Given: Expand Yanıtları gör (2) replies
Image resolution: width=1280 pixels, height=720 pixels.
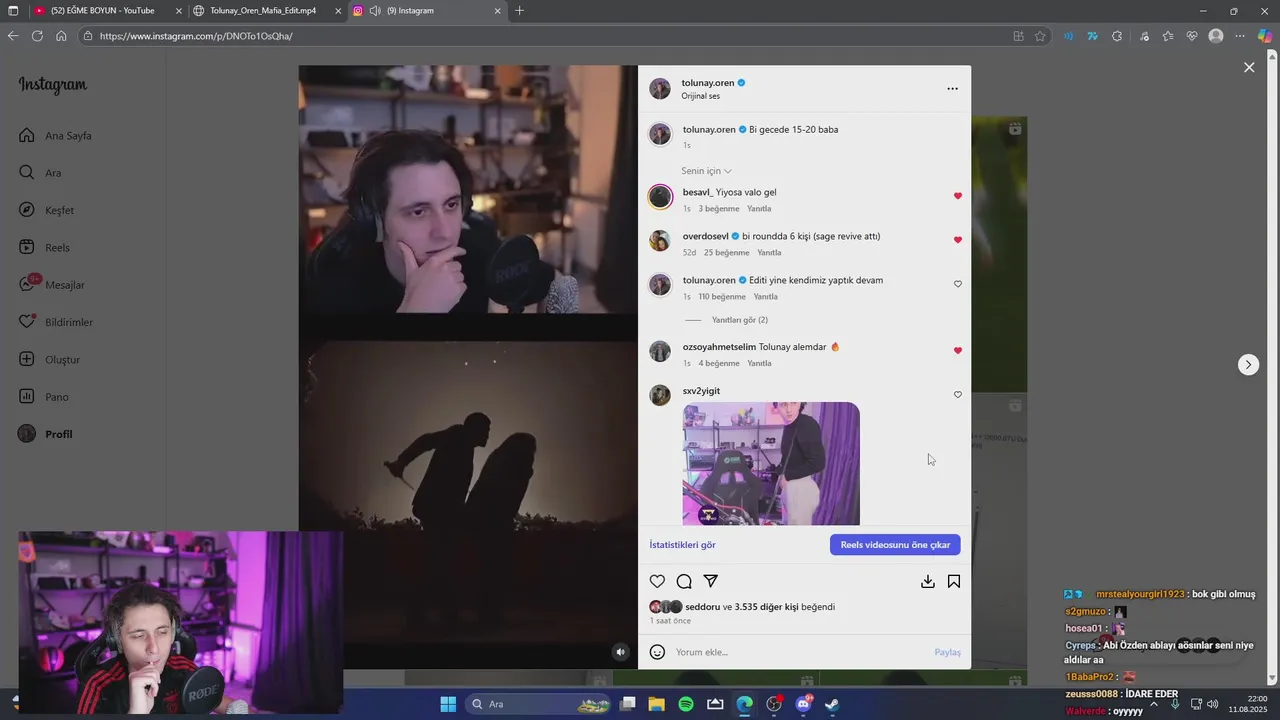Looking at the screenshot, I should [739, 320].
